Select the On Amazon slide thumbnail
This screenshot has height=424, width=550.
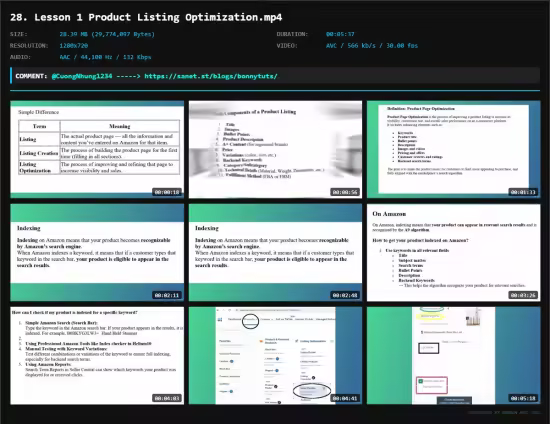(454, 253)
